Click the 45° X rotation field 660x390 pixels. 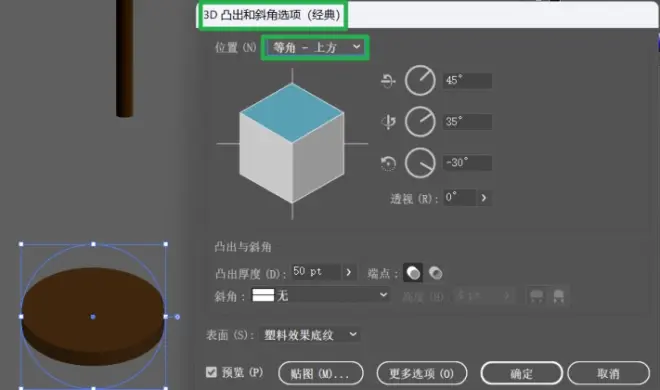(467, 80)
